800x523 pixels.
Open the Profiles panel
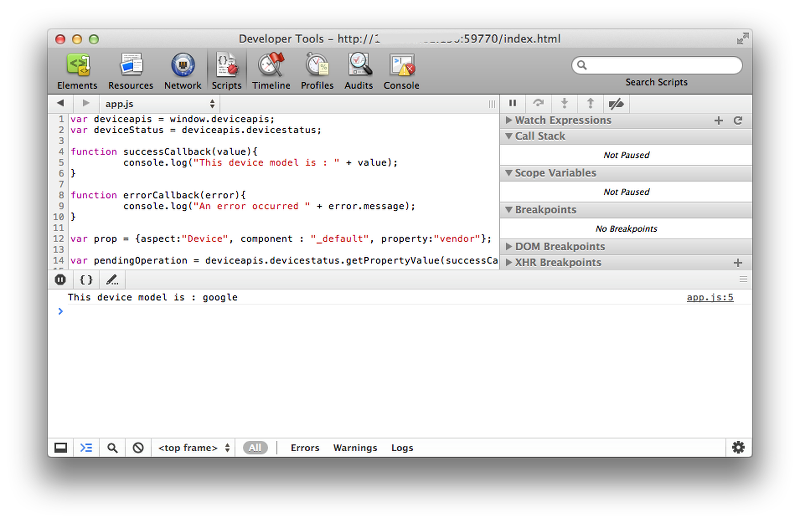click(317, 71)
